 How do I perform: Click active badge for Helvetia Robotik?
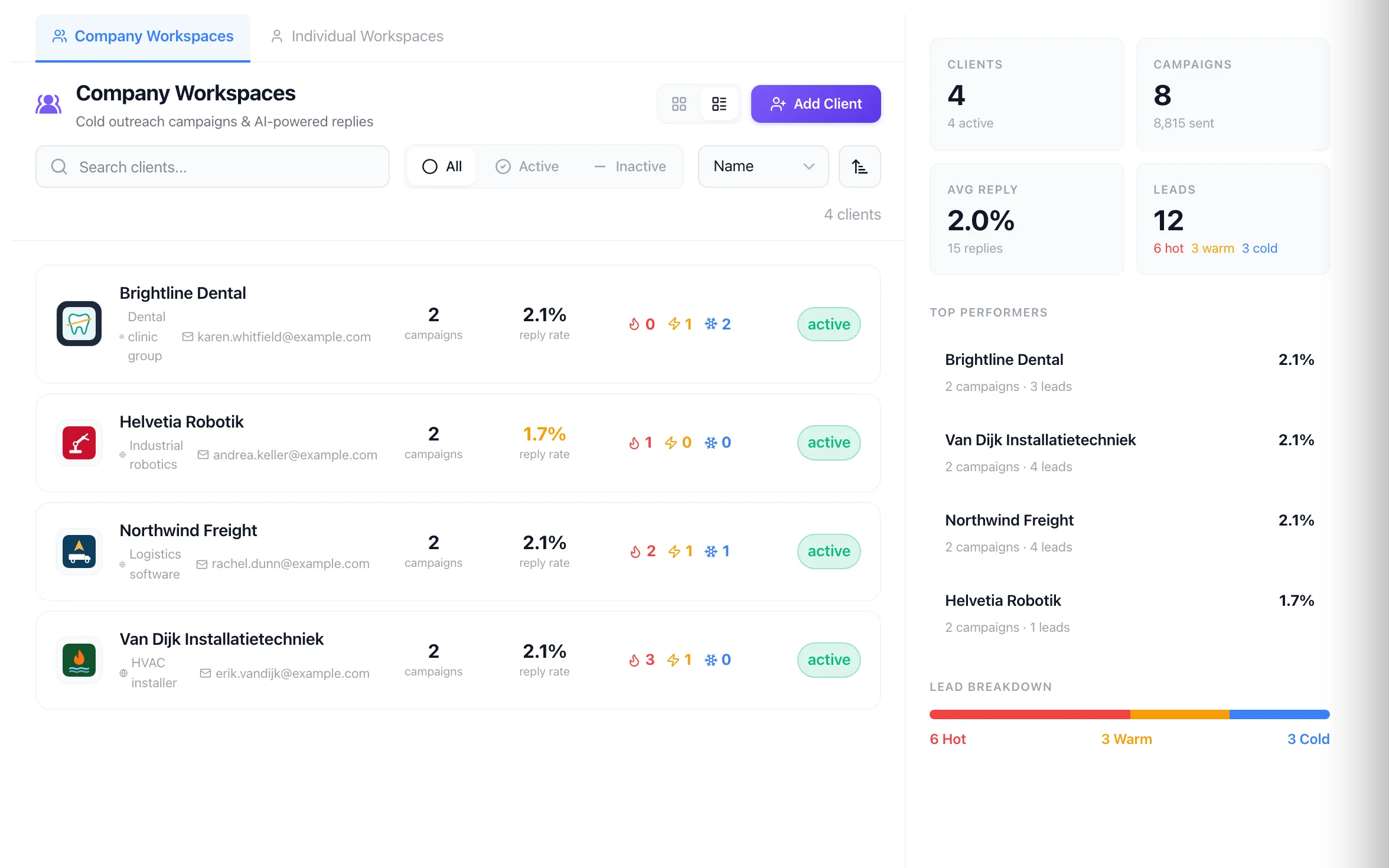[x=829, y=443]
